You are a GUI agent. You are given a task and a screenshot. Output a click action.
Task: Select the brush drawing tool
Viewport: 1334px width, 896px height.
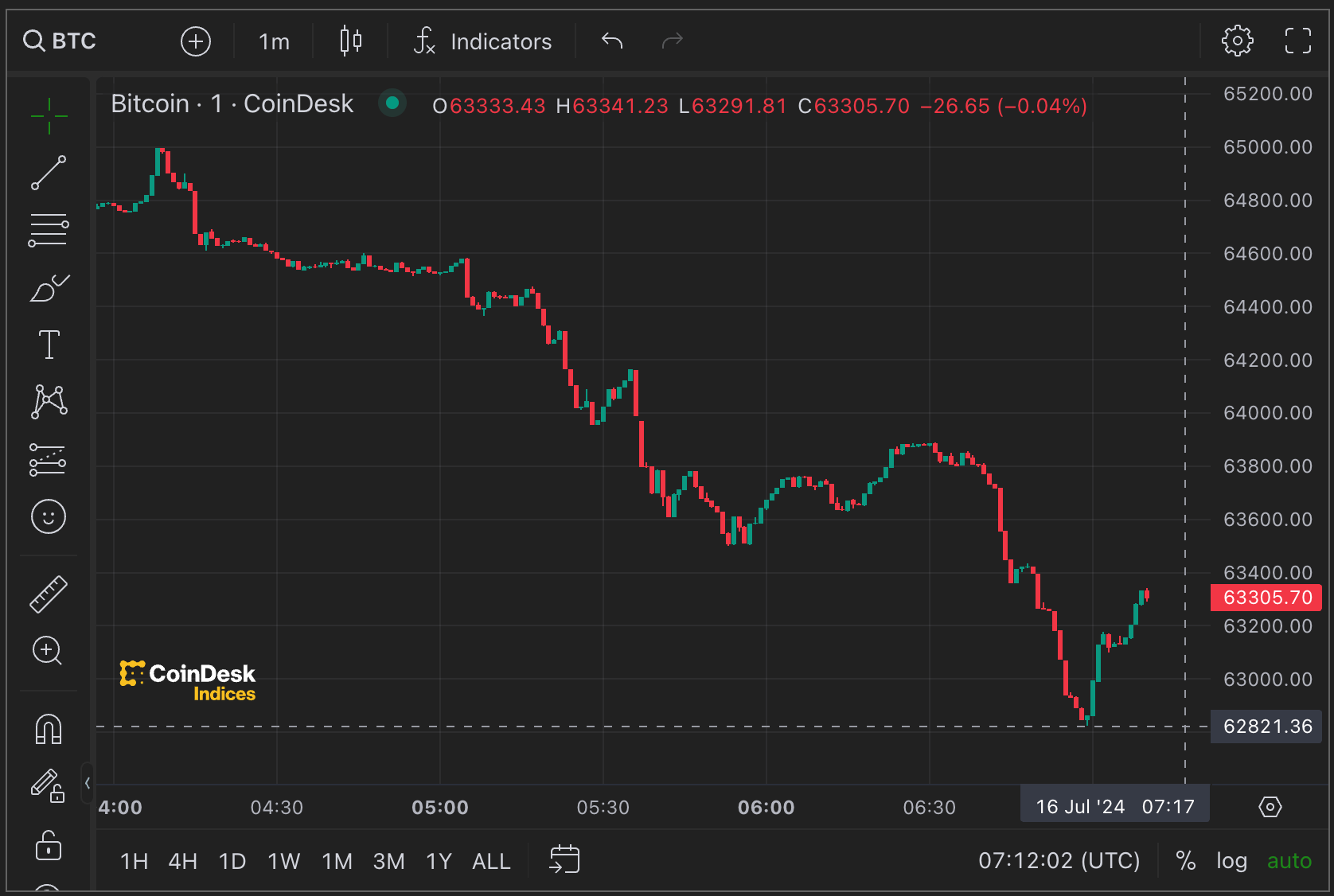point(49,287)
